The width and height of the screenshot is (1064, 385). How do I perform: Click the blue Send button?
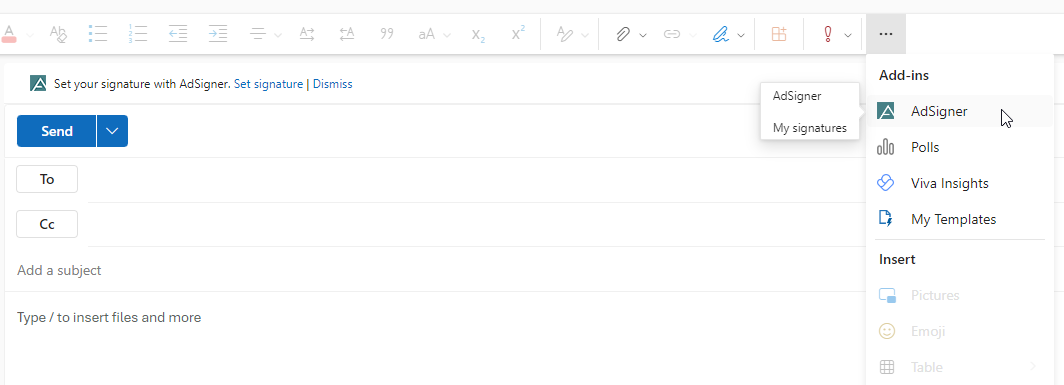tap(56, 131)
